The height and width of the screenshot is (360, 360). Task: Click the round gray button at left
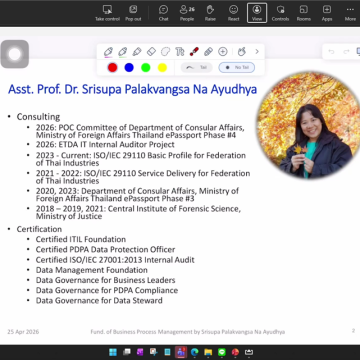(x=15, y=54)
